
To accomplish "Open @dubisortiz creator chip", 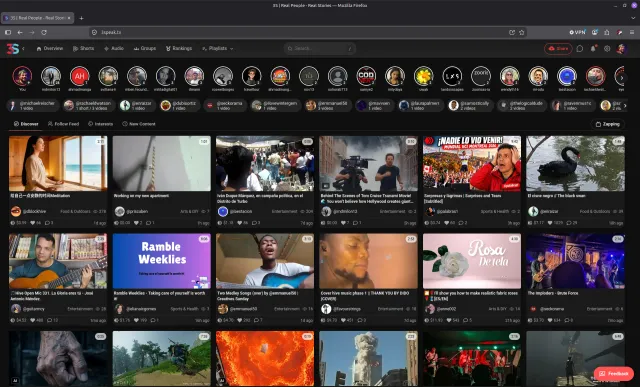I will pyautogui.click(x=179, y=106).
